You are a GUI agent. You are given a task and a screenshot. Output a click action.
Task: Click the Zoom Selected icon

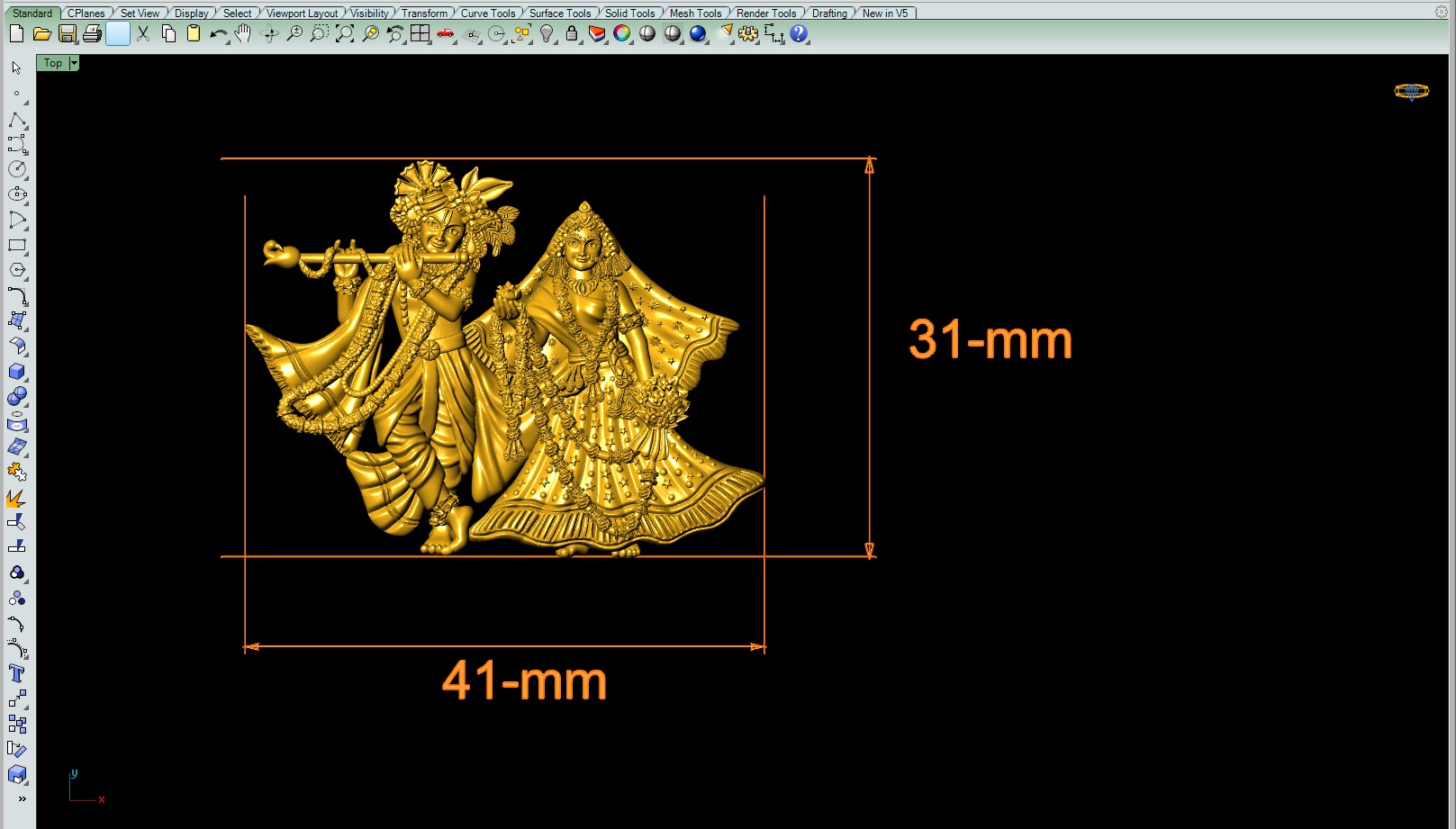pos(370,34)
